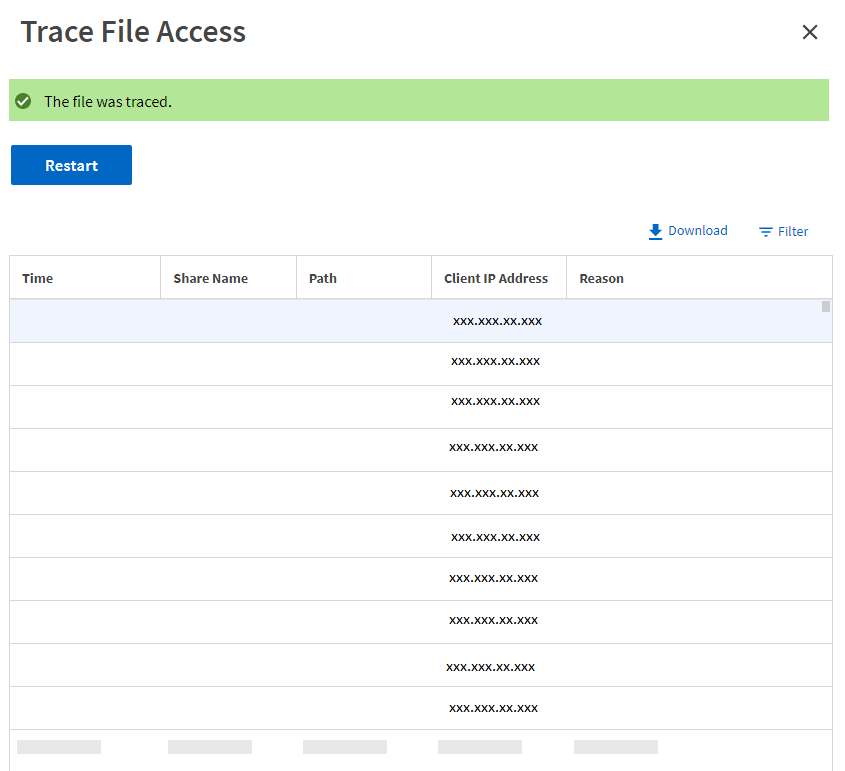845x771 pixels.
Task: Close the Trace File Access dialog
Action: [x=810, y=32]
